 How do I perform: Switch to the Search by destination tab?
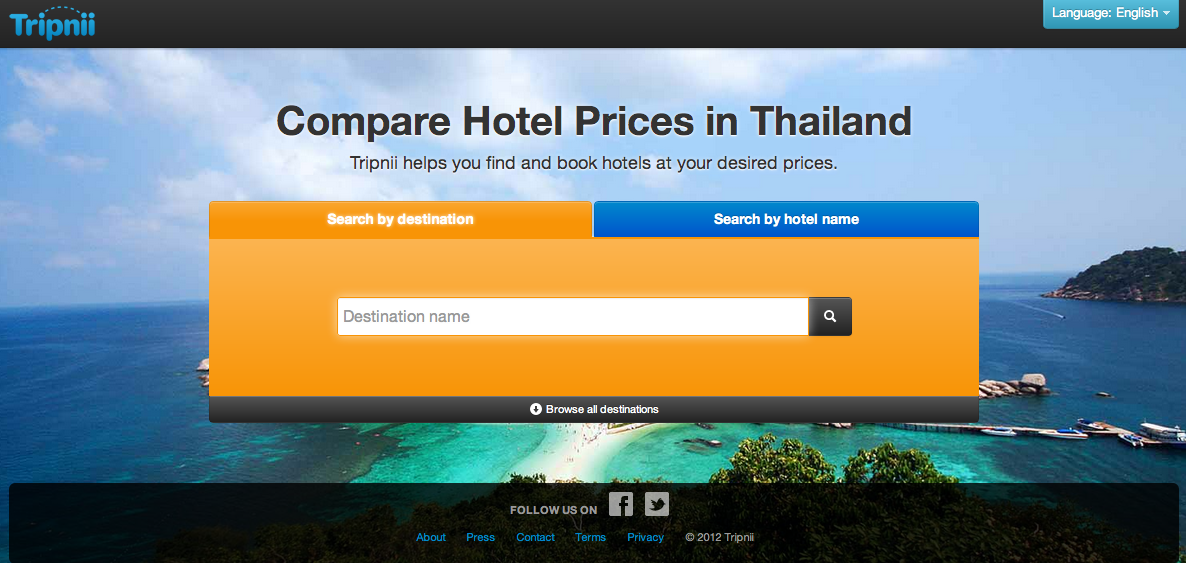tap(400, 219)
